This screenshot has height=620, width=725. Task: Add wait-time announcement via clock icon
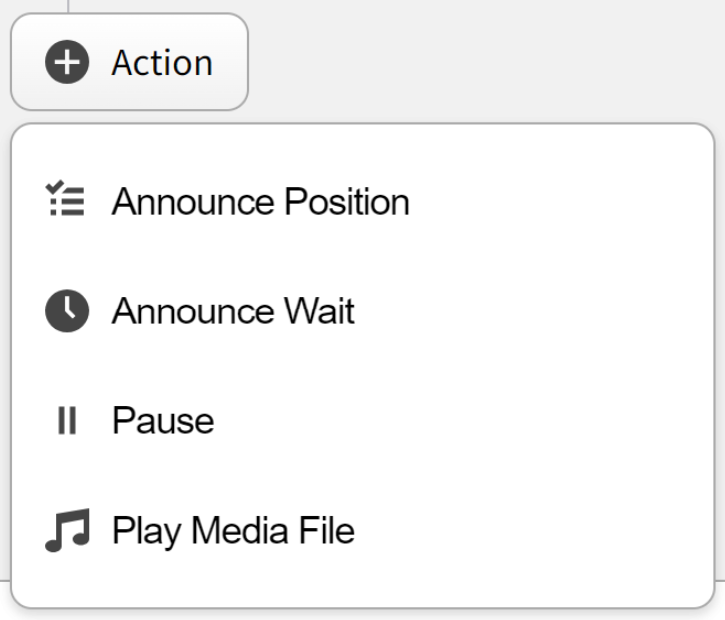coord(67,311)
